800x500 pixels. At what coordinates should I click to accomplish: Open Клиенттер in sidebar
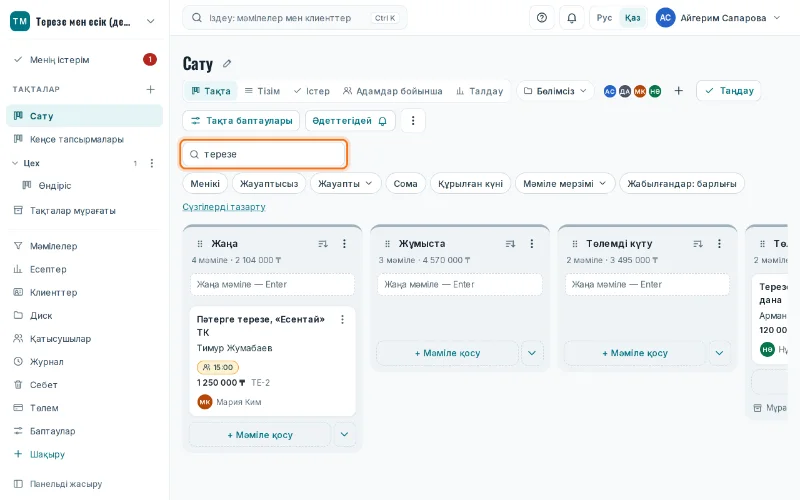[x=84, y=292]
